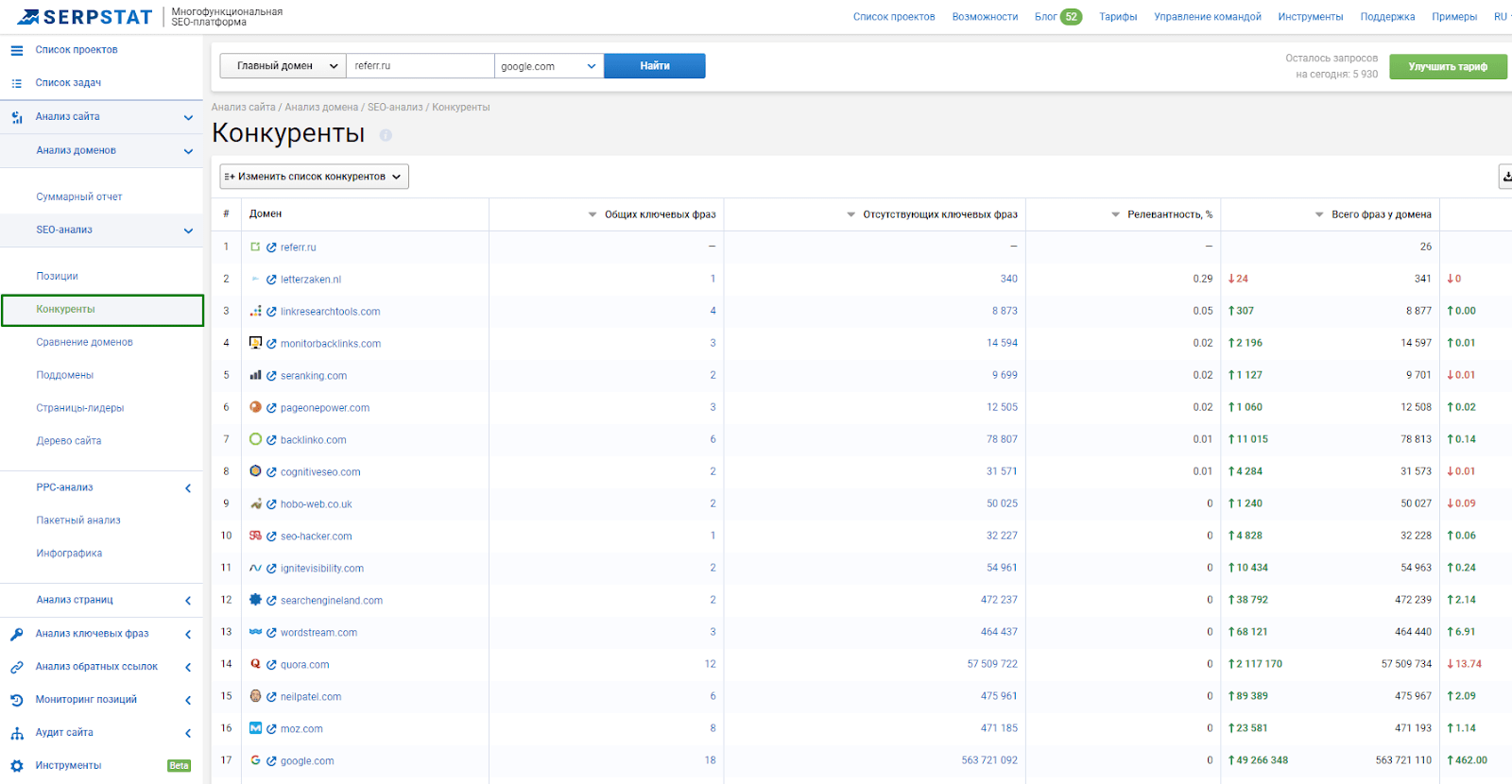Select Страницы-лидеры in the sidebar
Viewport: 1512px width, 784px height.
[80, 409]
